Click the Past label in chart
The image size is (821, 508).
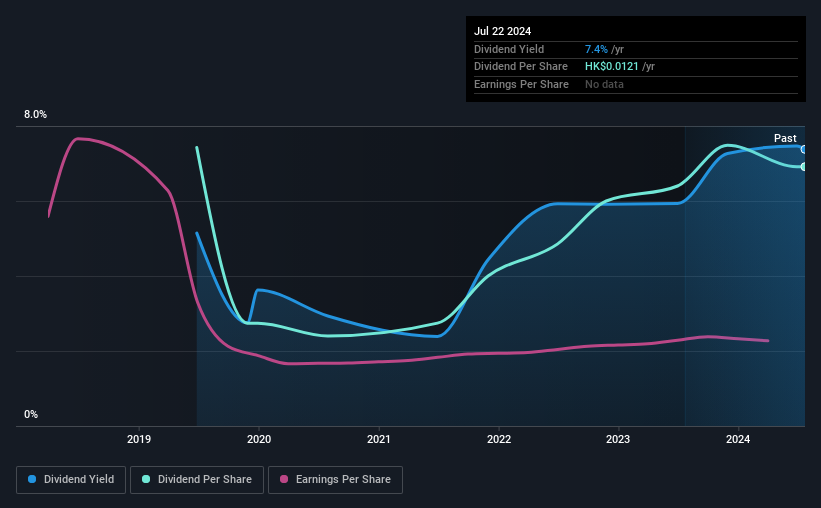click(785, 138)
